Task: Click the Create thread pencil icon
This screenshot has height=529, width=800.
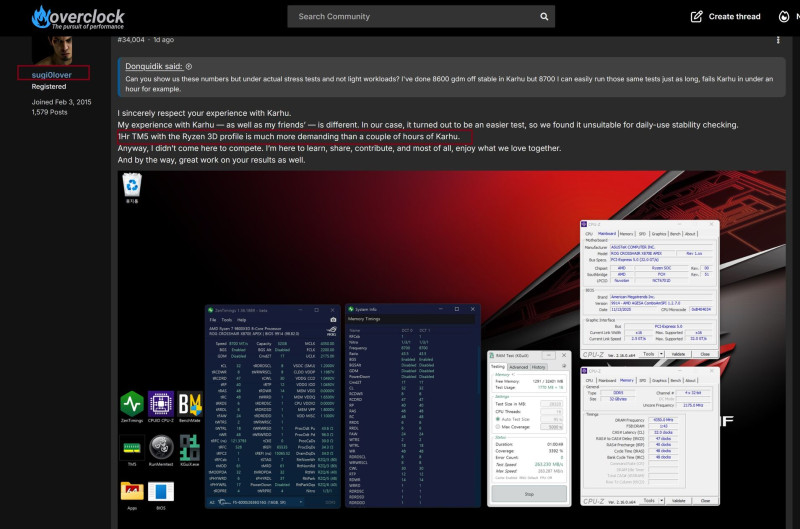Action: (696, 16)
